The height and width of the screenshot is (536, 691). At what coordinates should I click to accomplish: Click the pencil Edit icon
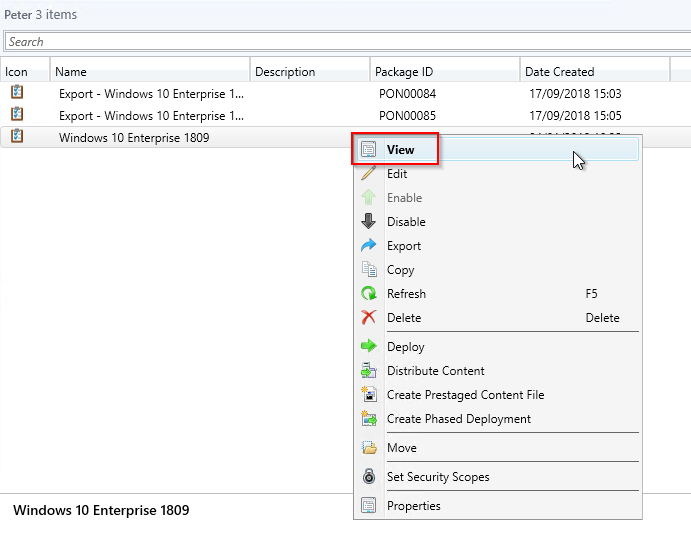(x=368, y=174)
